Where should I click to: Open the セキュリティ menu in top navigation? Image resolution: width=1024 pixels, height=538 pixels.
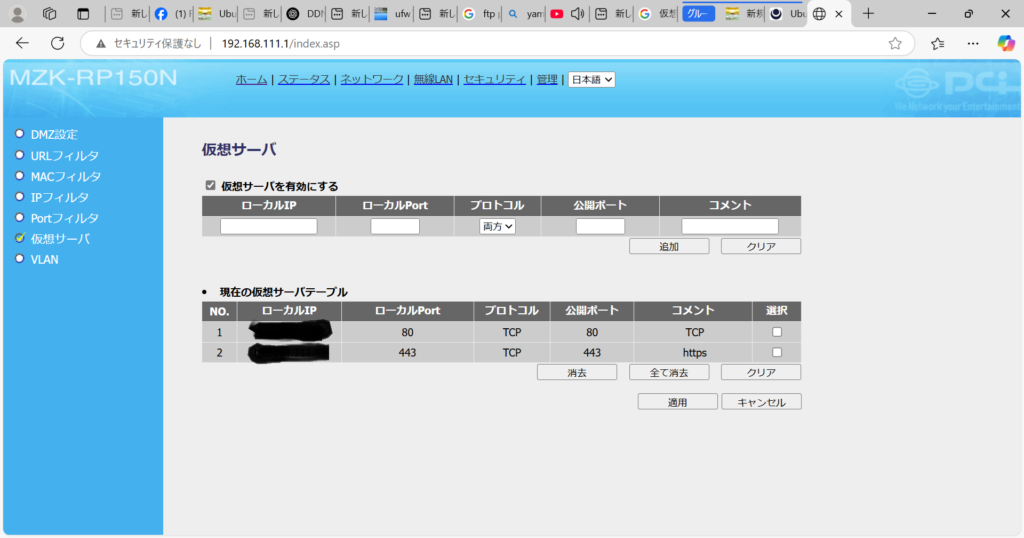coord(494,80)
